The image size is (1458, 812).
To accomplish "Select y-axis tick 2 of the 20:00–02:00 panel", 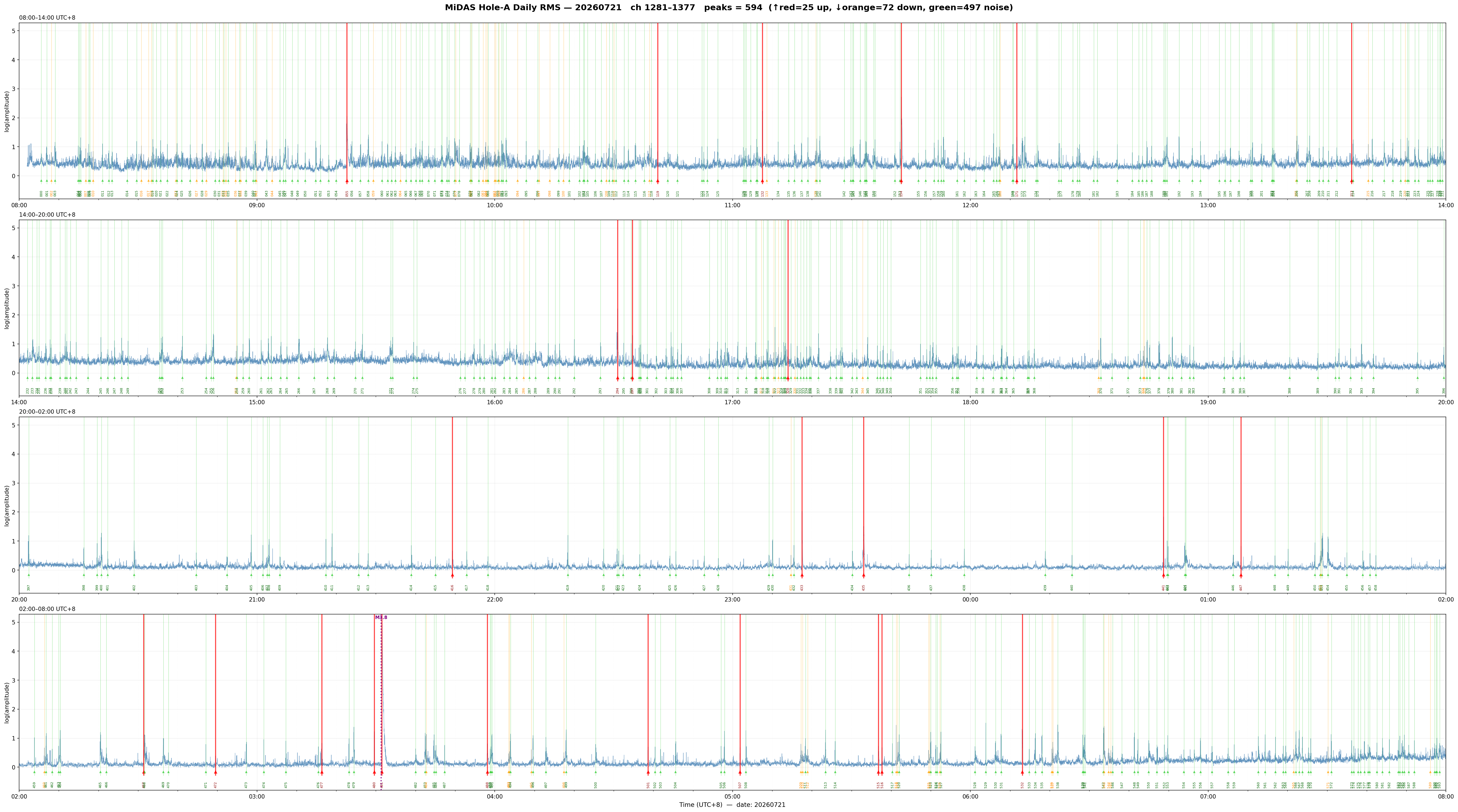I will click(x=13, y=512).
